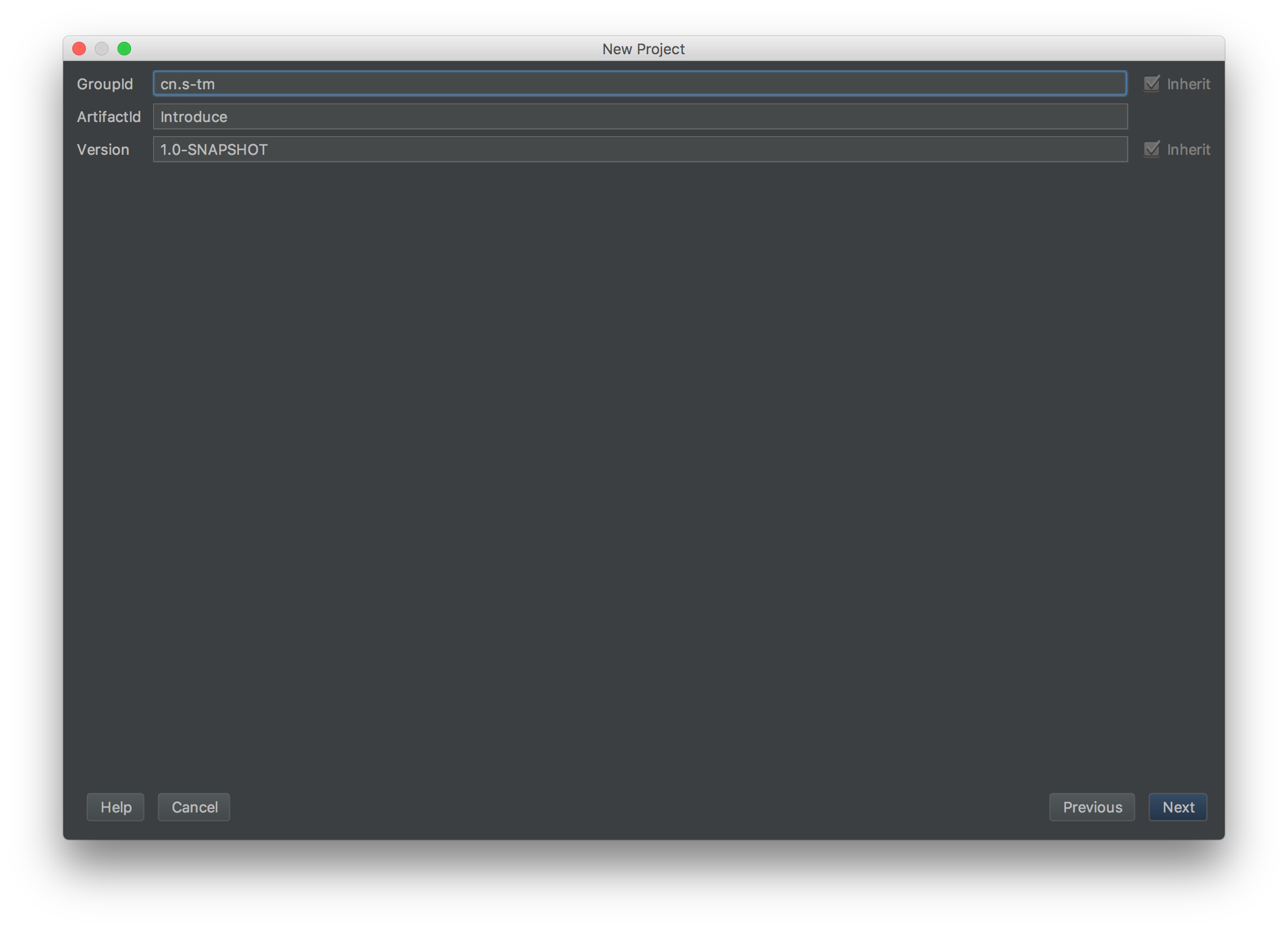
Task: Click the yellow minimize window button
Action: tap(101, 48)
